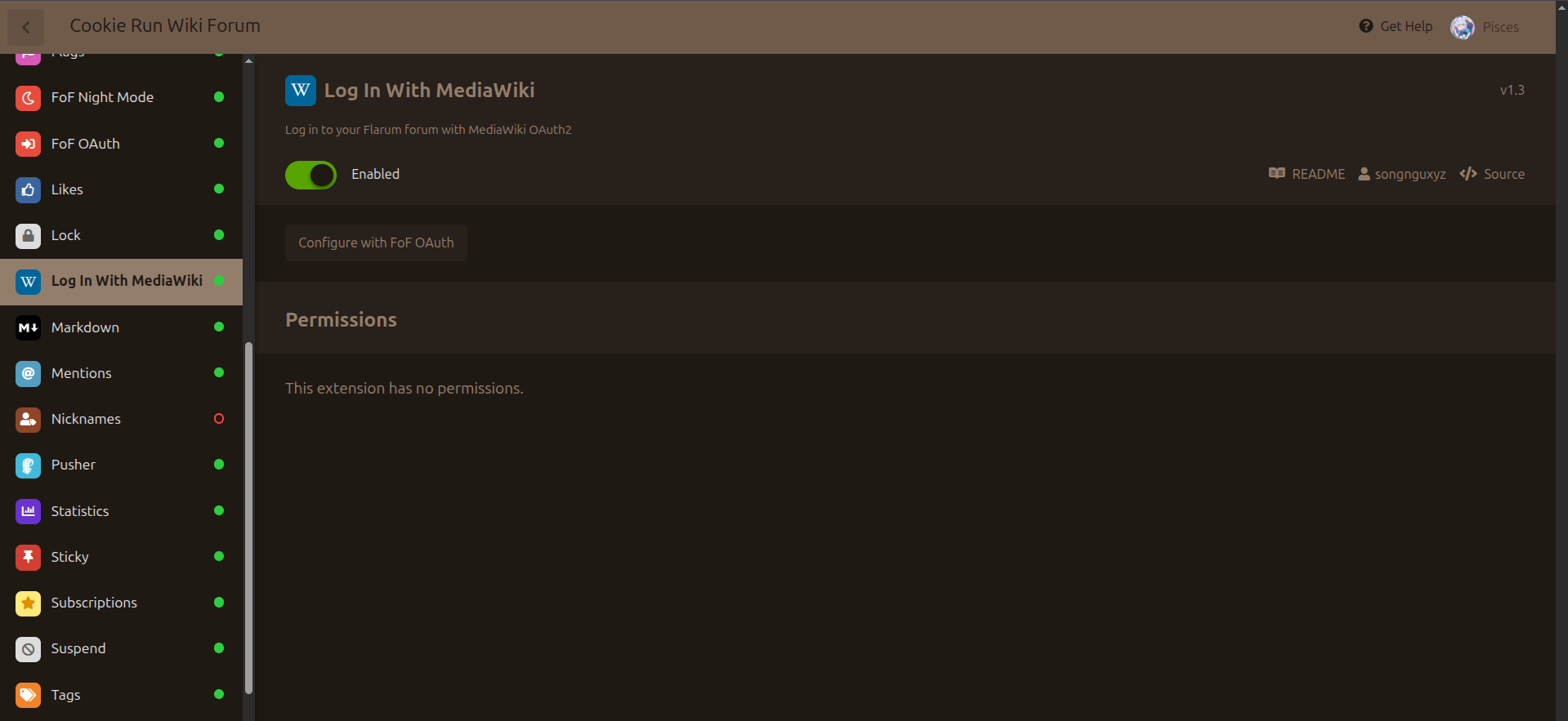Click the Sticky pin icon

click(28, 557)
